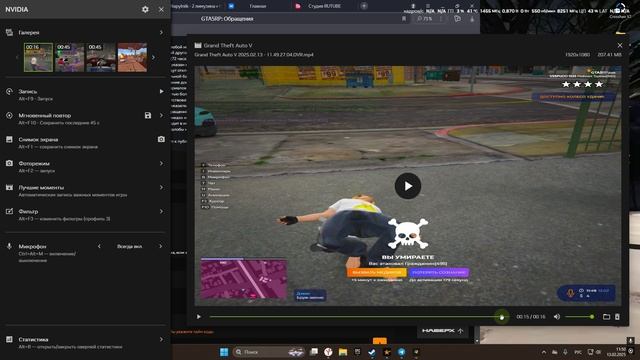640x360 pixels.
Task: Select the third gallery thumbnail marked 00:45
Action: pyautogui.click(x=101, y=58)
